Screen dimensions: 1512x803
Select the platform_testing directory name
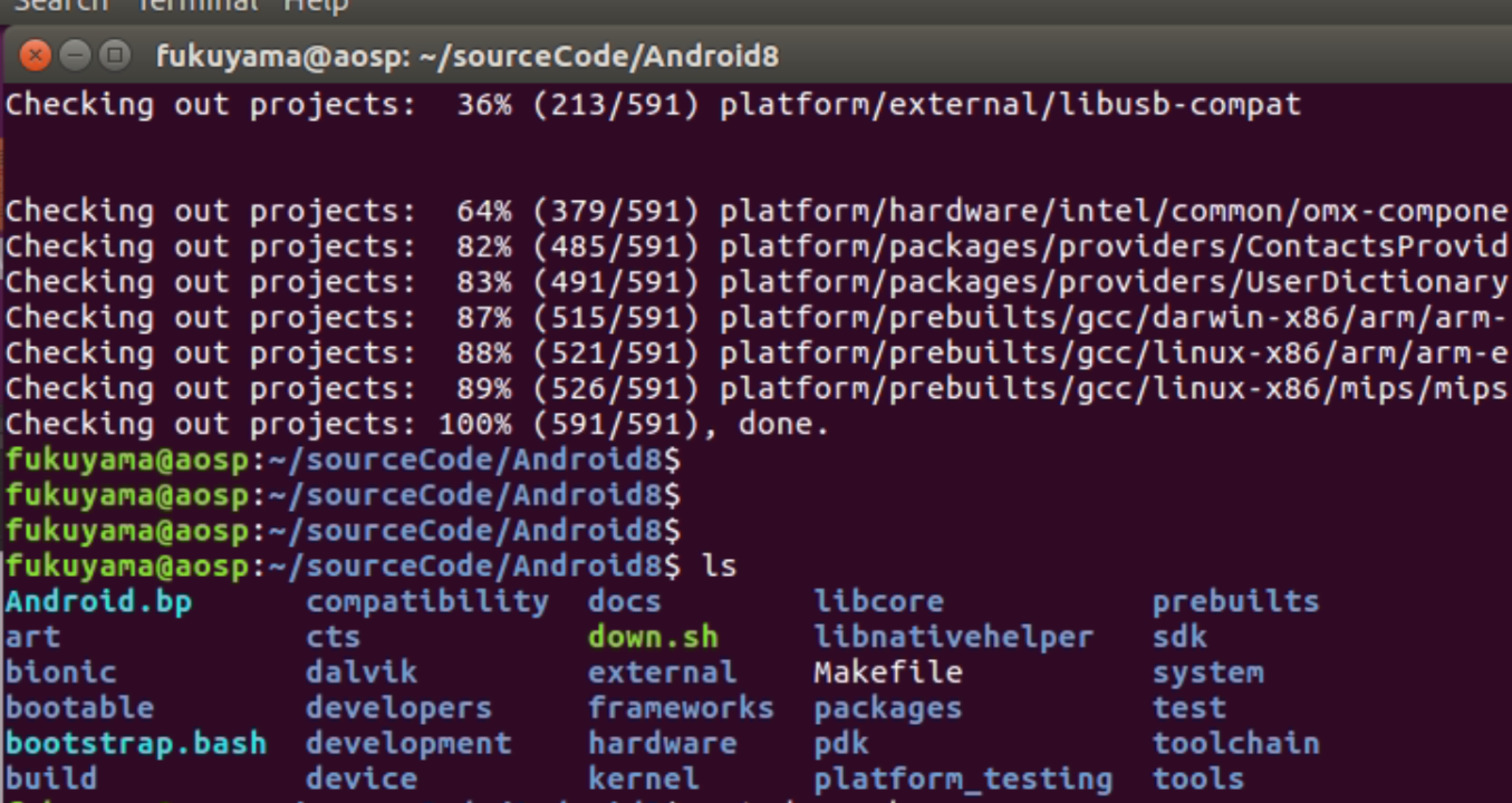[963, 780]
